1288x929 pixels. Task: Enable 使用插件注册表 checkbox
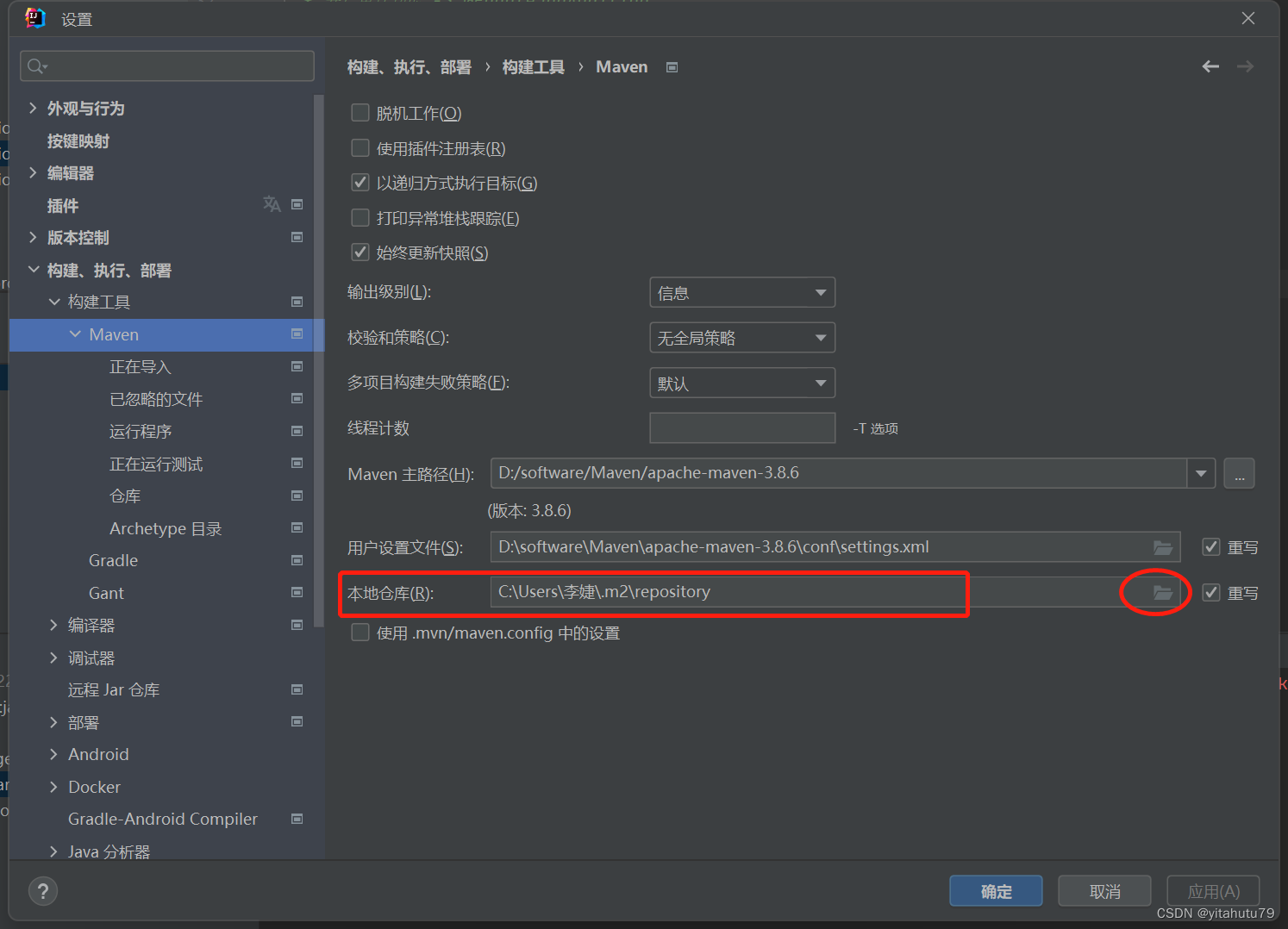(x=360, y=148)
